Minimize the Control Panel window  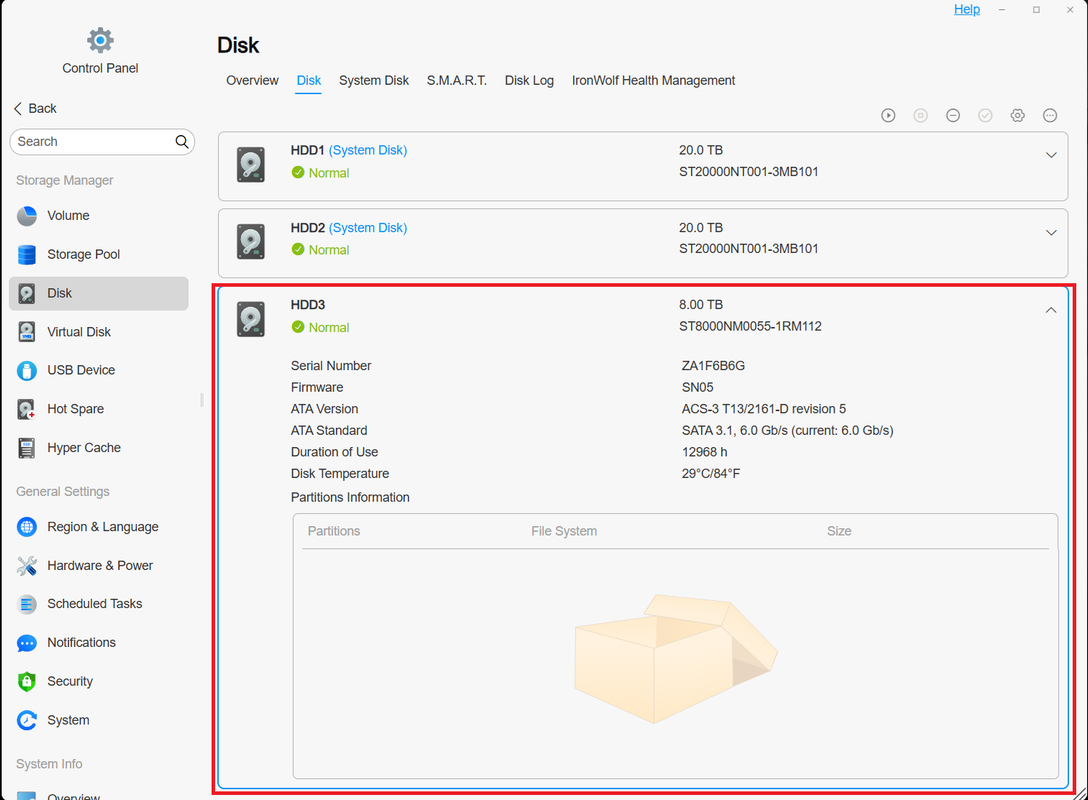point(1001,10)
